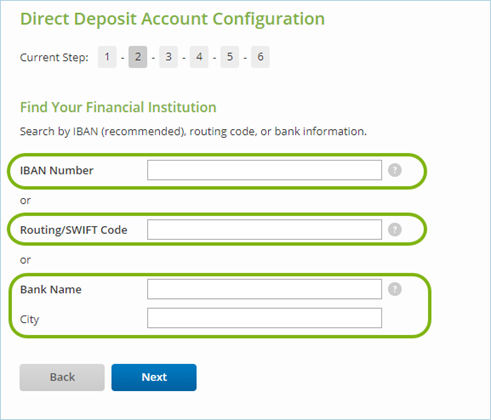Viewport: 491px width, 420px height.
Task: Select the highlighted step 2 box
Action: click(138, 57)
